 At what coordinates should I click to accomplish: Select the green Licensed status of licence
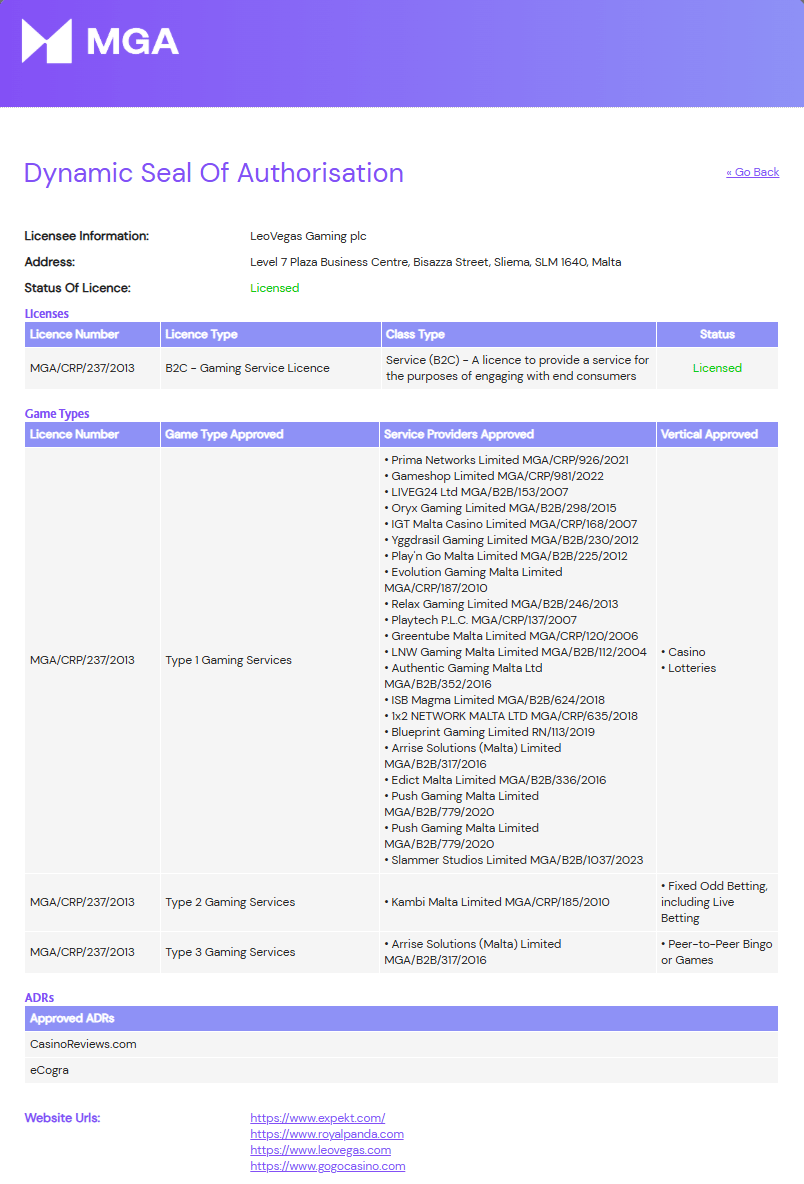(275, 288)
